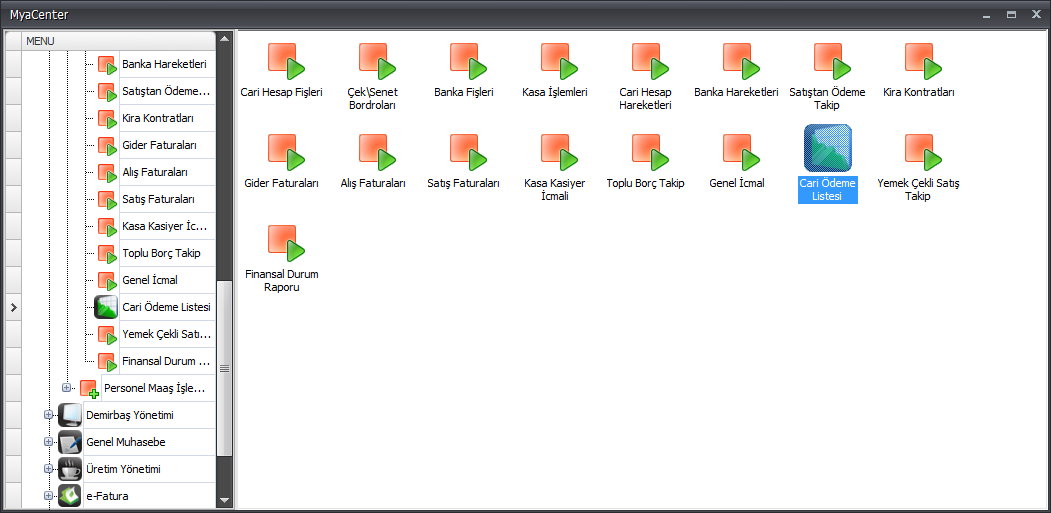Screen dimensions: 1051x513
Task: Select Toplu Borç Takip in menu tree
Action: pos(162,253)
